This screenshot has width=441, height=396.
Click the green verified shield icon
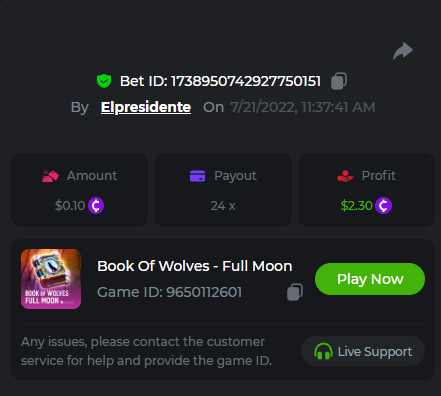(104, 81)
